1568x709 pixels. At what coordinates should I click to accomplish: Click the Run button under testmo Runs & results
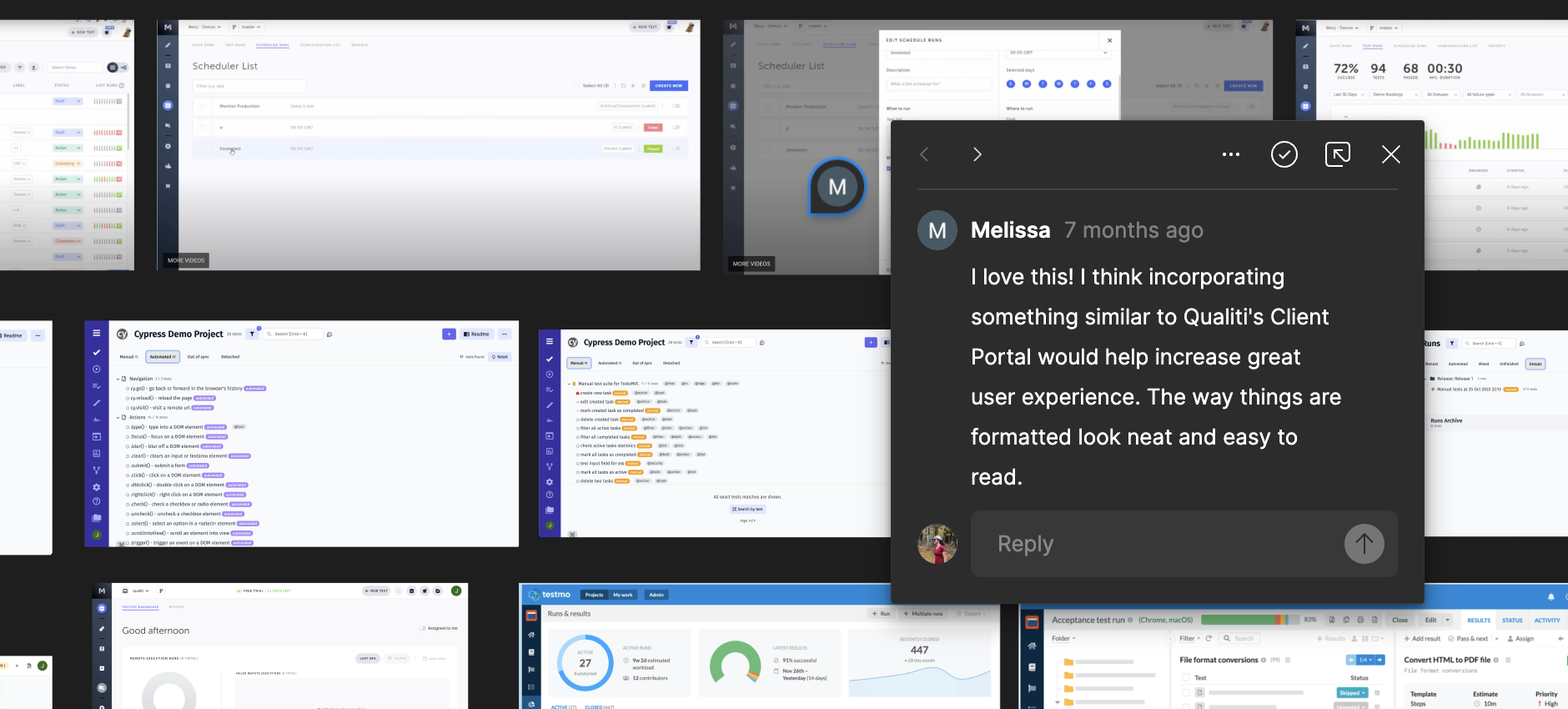pyautogui.click(x=882, y=614)
